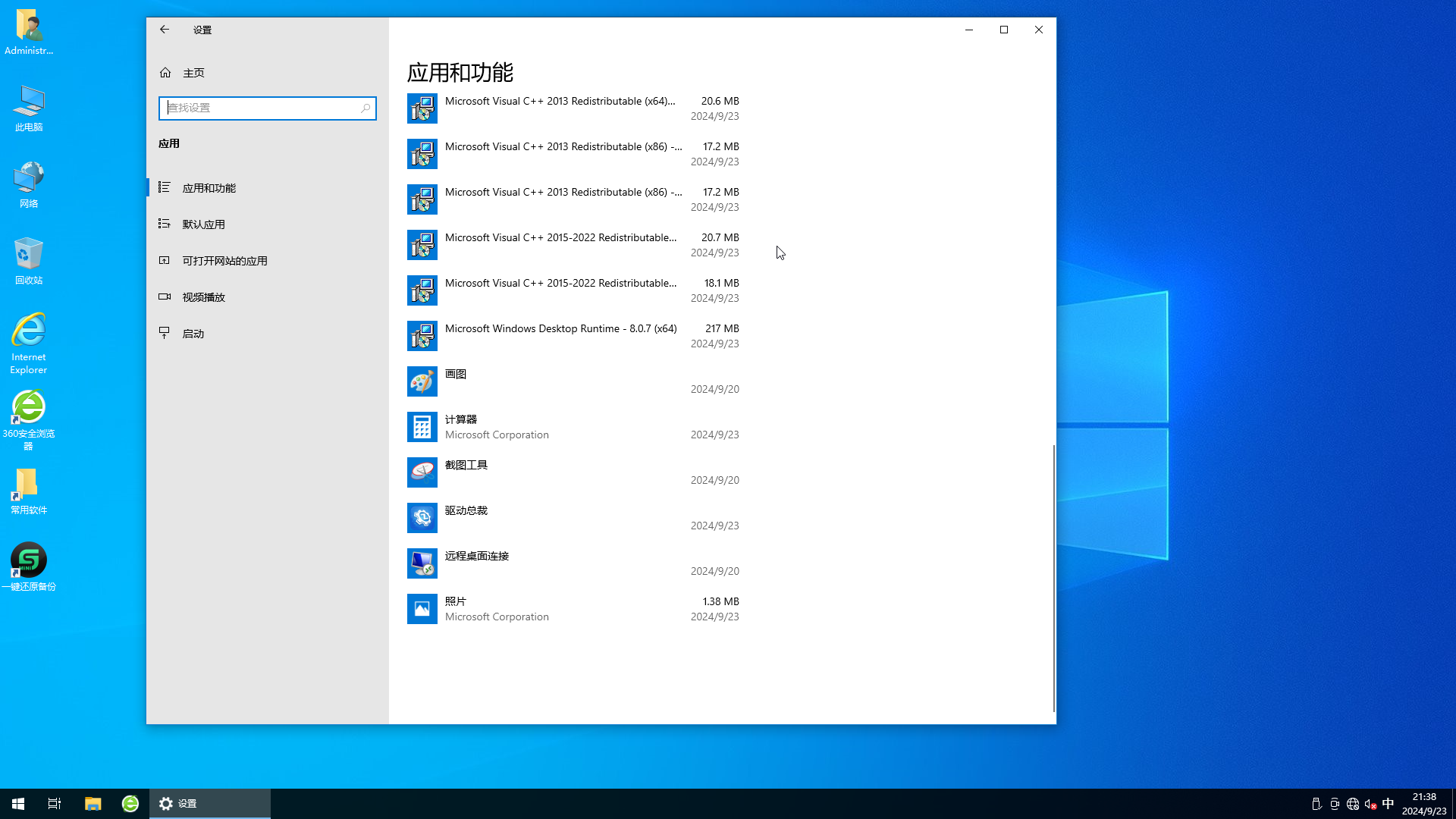Viewport: 1456px width, 819px height.
Task: Select the 360安全浏览器 desktop icon
Action: tap(29, 420)
